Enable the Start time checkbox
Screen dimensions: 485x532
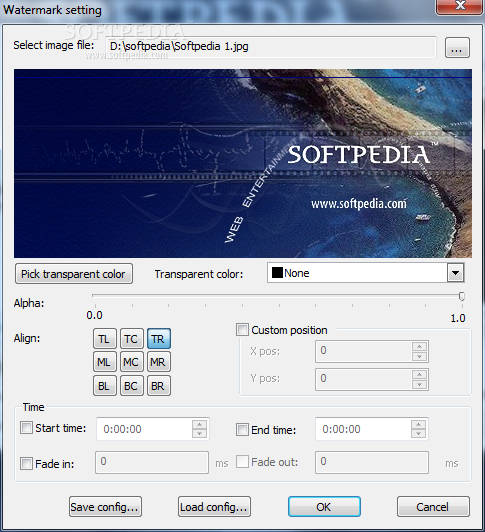coord(26,428)
